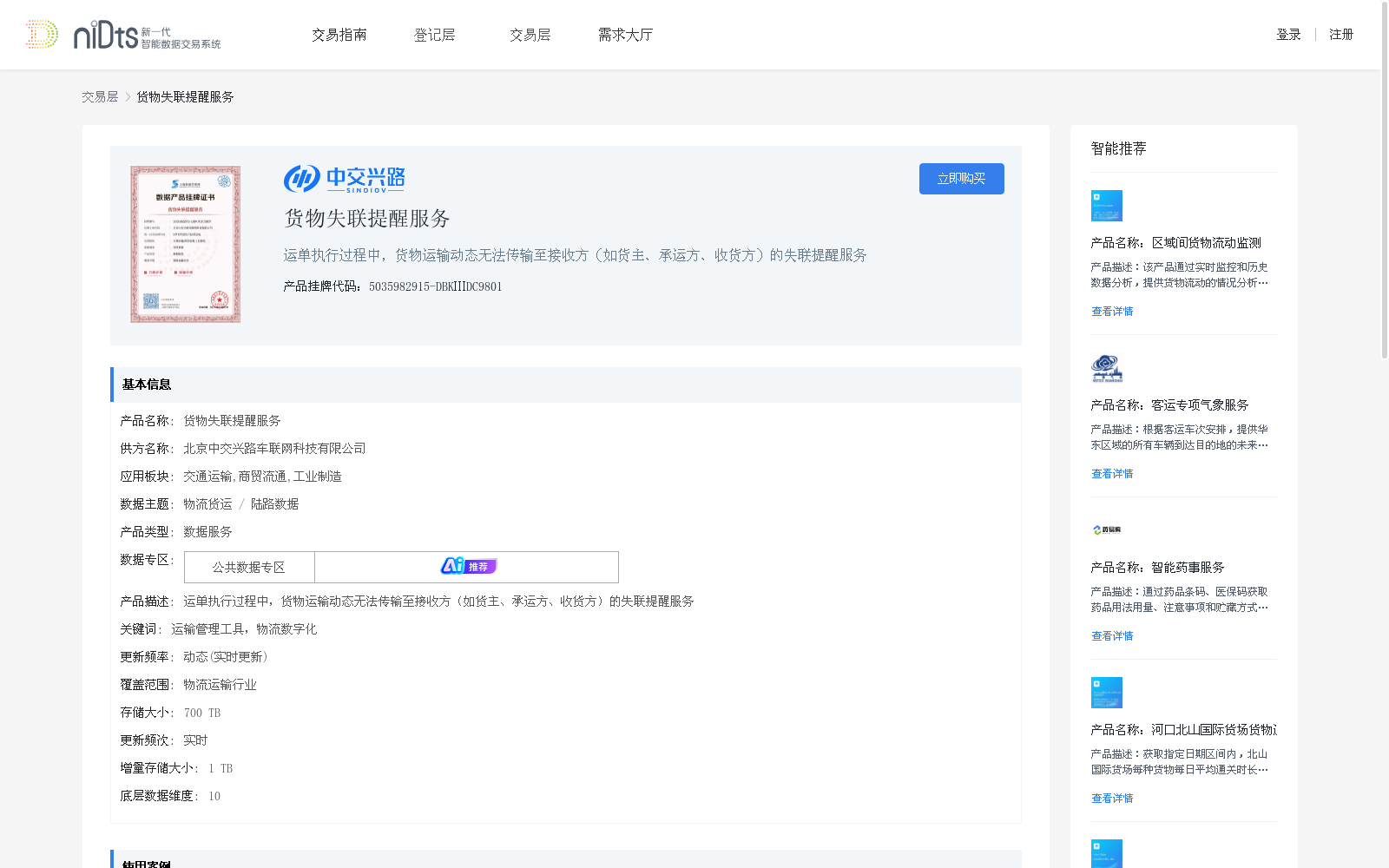View details of 区域间货物流动监测
The width and height of the screenshot is (1389, 868).
point(1112,312)
